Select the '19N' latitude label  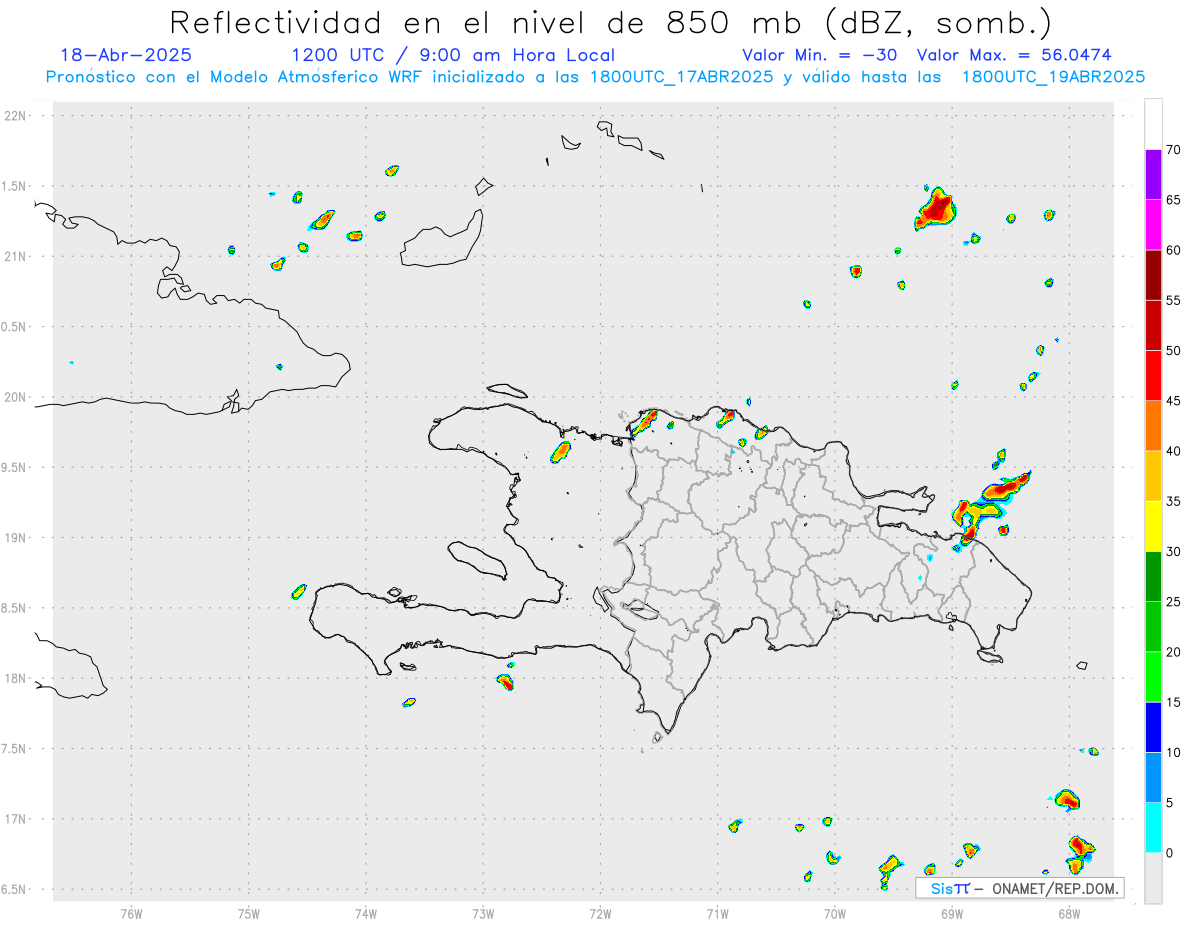tap(17, 537)
